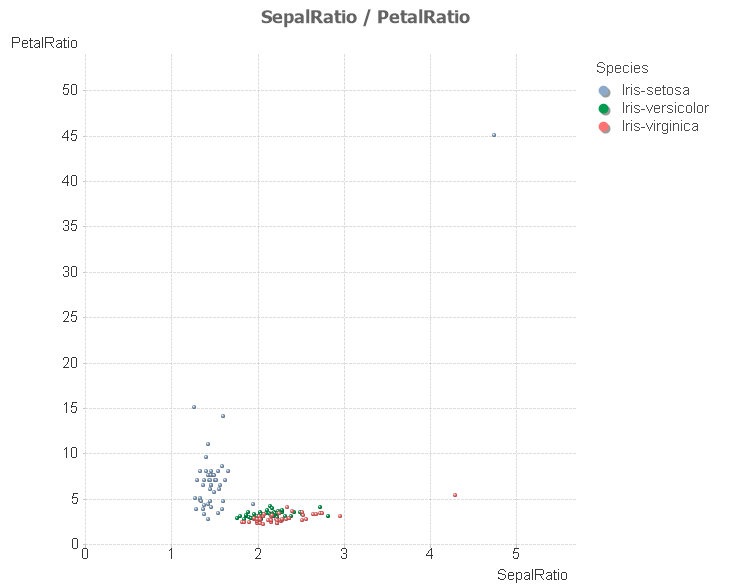730x584 pixels.
Task: Click the blue Iris-setosa legend marker
Action: pos(604,91)
